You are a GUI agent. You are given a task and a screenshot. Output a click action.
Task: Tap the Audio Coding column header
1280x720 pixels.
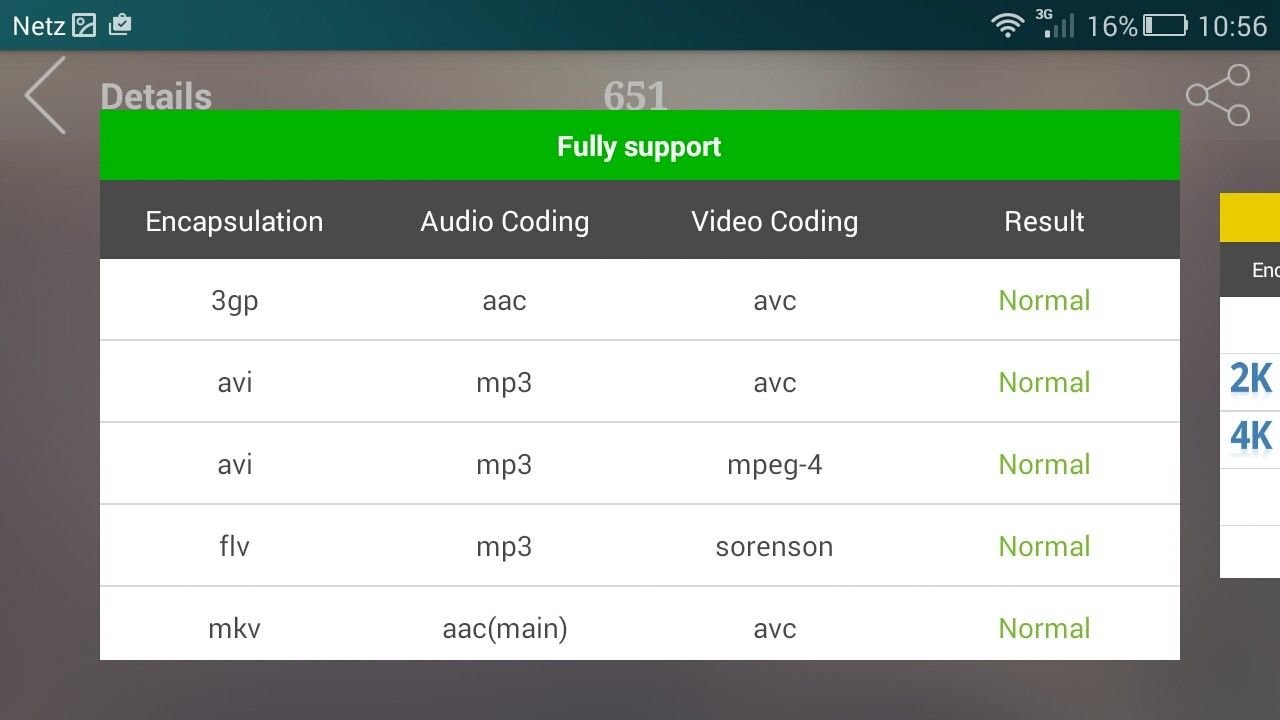tap(504, 221)
